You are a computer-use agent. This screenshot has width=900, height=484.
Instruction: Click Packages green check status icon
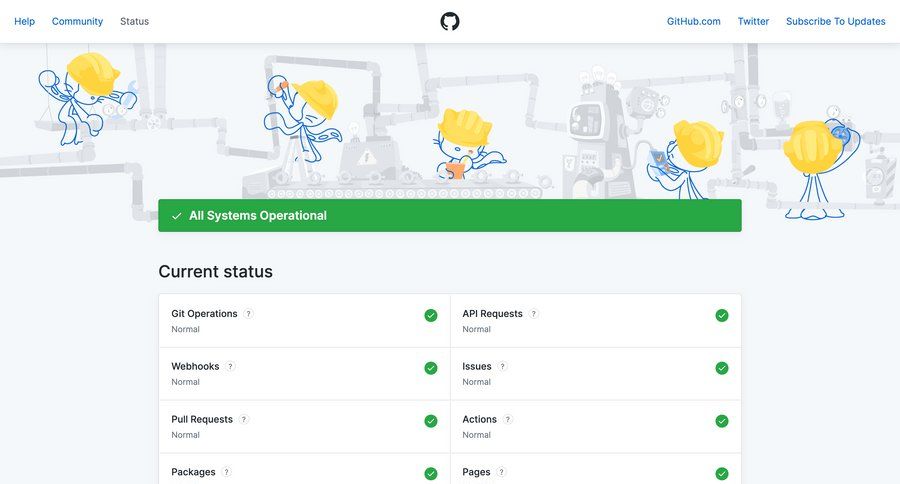point(431,474)
